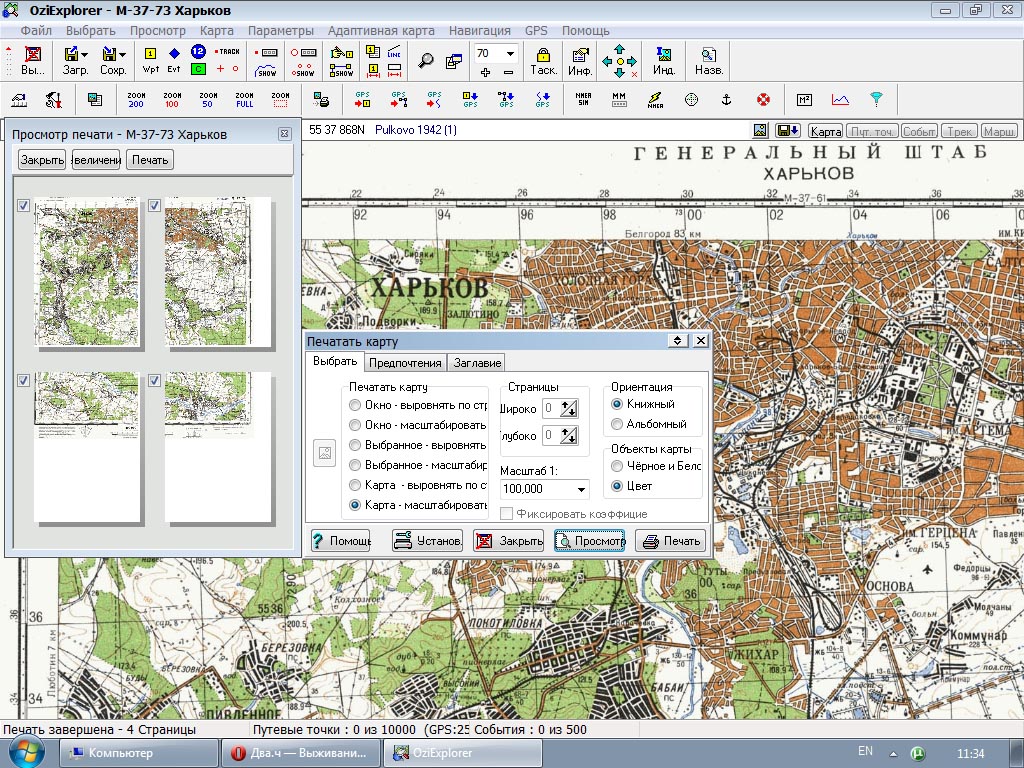The width and height of the screenshot is (1024, 768).
Task: Open map info with the Инф. icon
Action: 580,61
